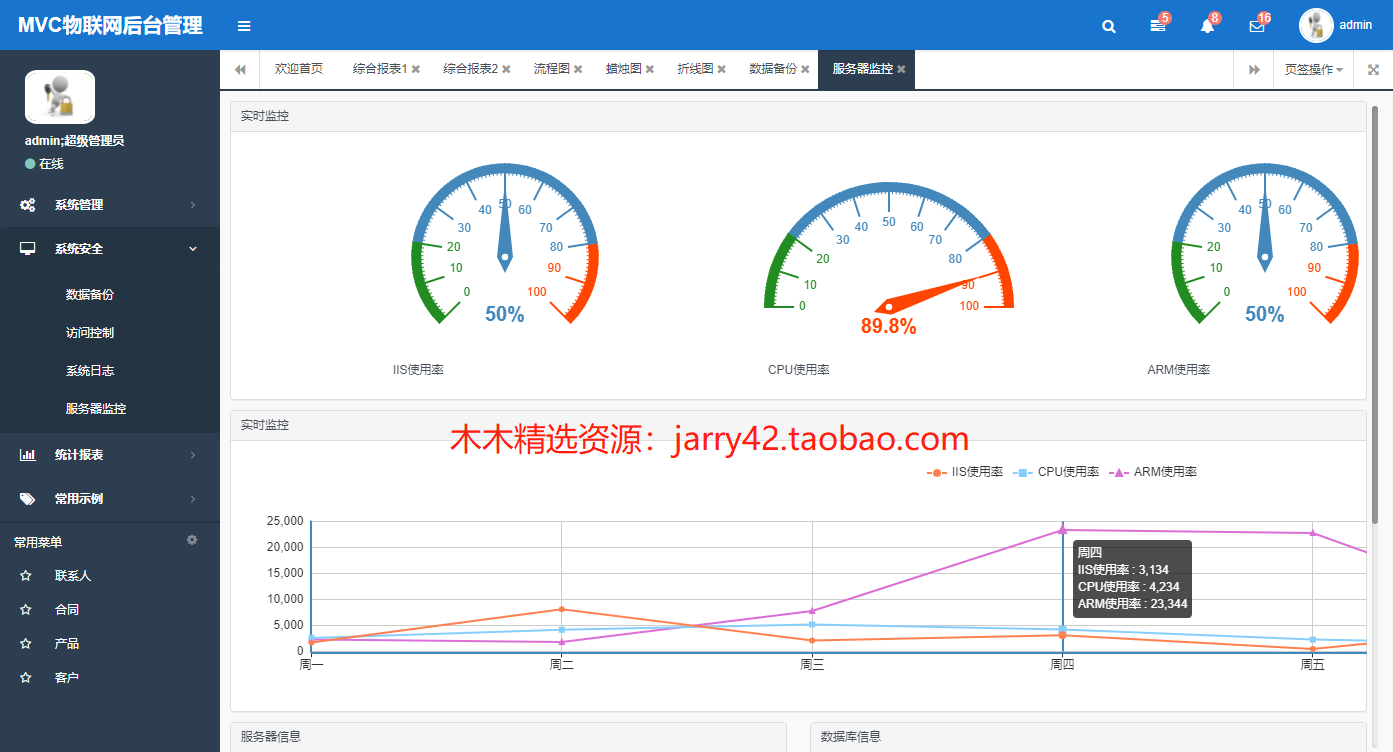Open the 产品 shortcut
This screenshot has width=1393, height=752.
tap(67, 644)
